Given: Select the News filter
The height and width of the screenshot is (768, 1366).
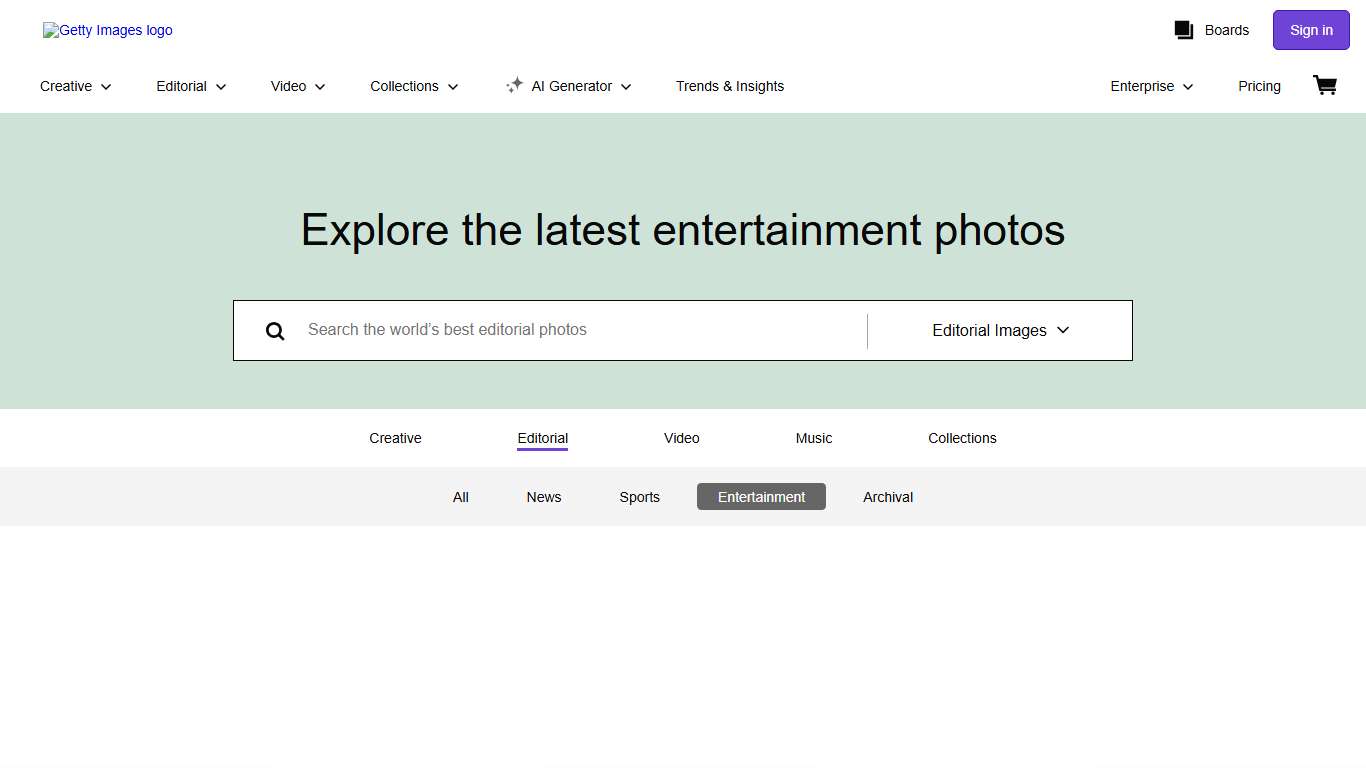Looking at the screenshot, I should coord(544,497).
